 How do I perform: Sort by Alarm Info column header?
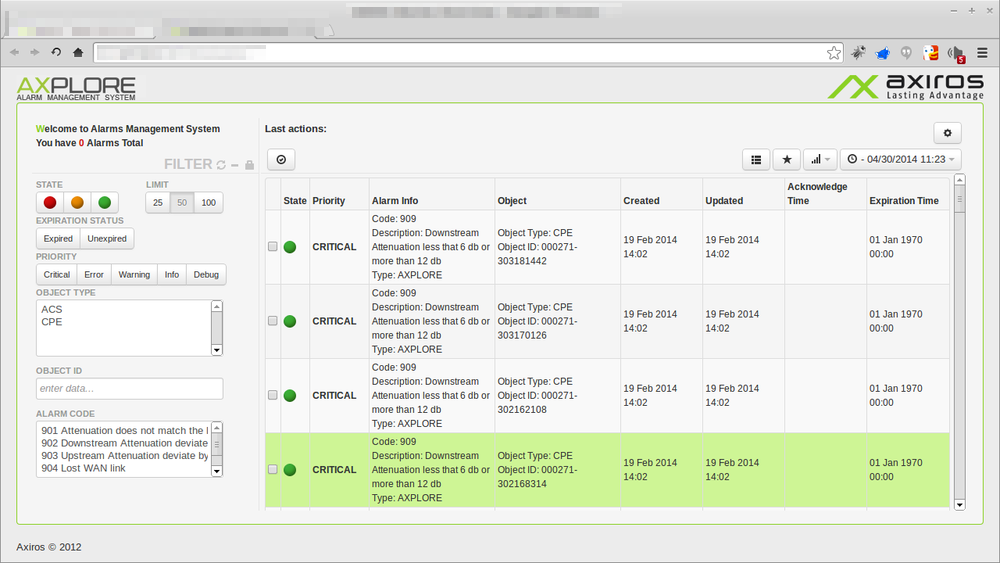(395, 201)
